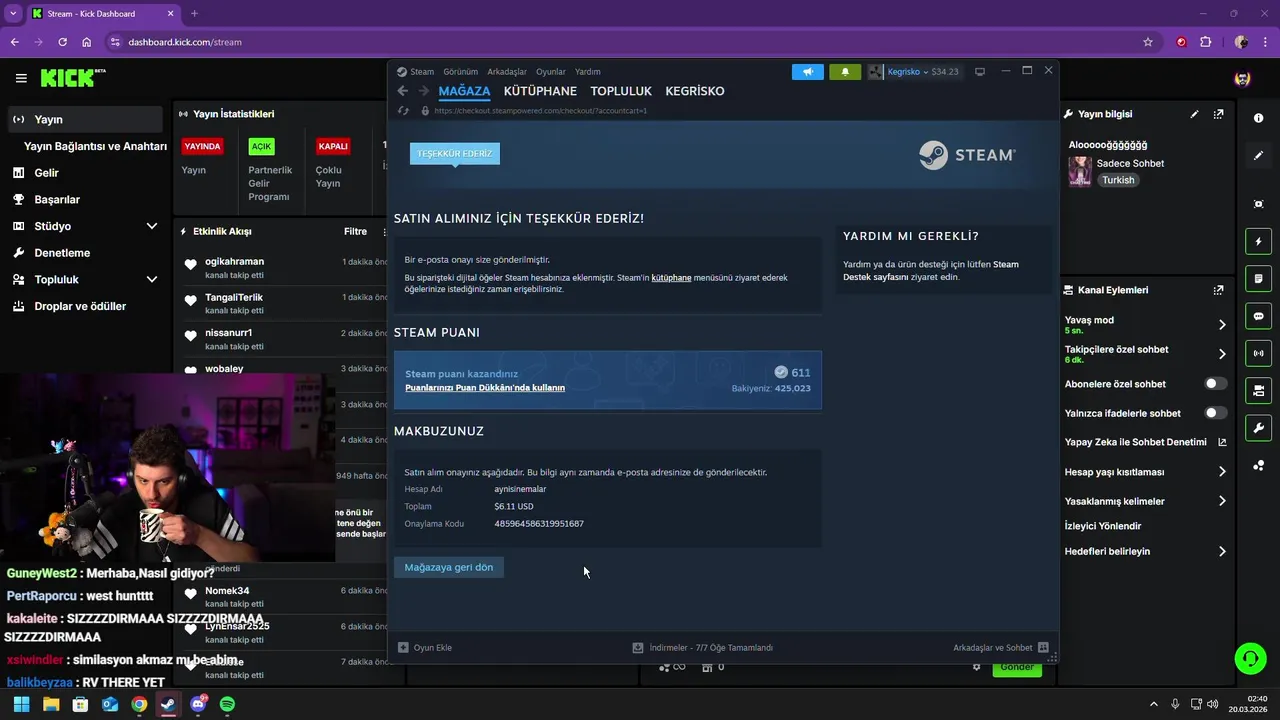Click the Steam announcements megaphone button

pyautogui.click(x=807, y=72)
